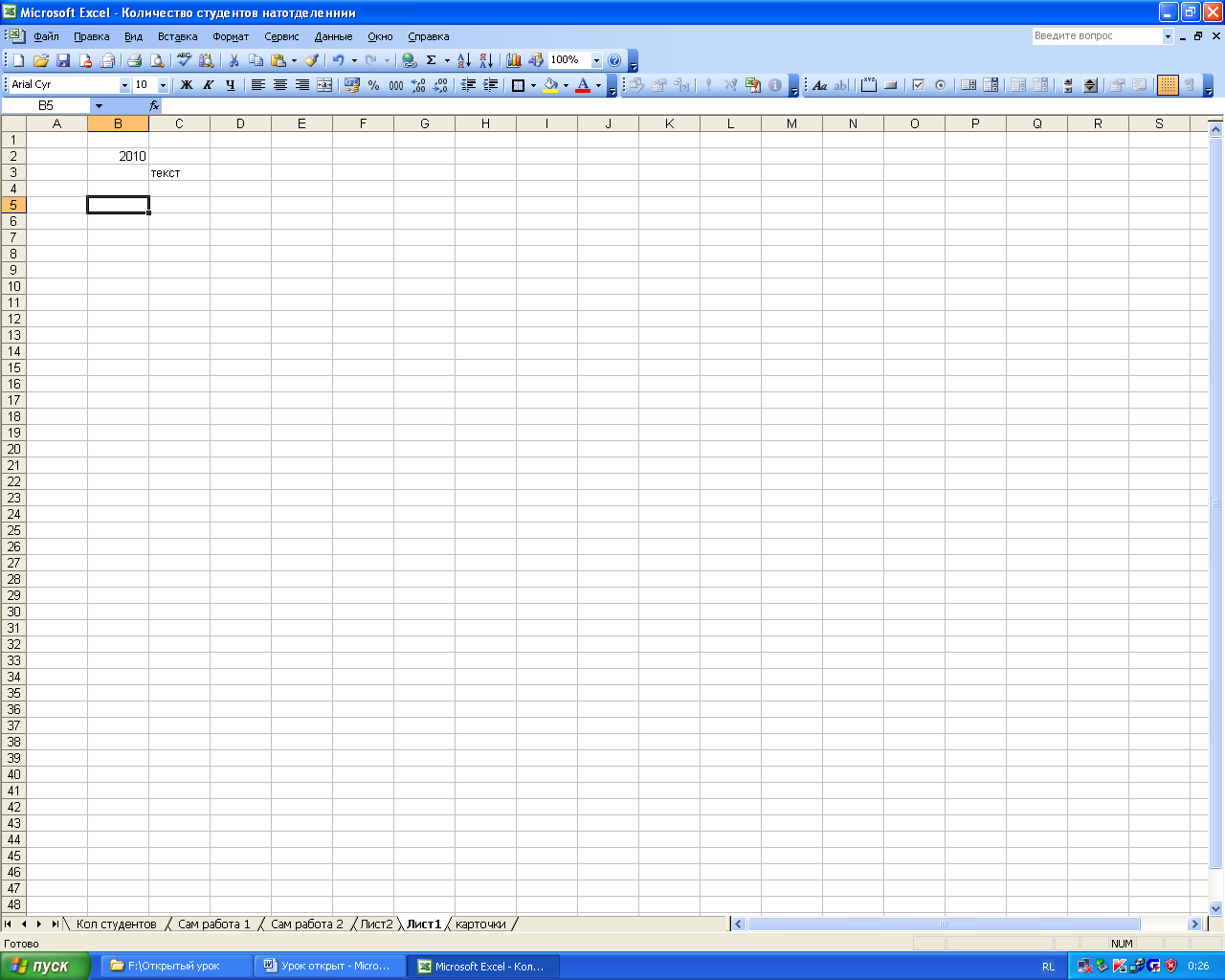Open the Данные menu
Viewport: 1225px width, 980px height.
click(x=334, y=36)
